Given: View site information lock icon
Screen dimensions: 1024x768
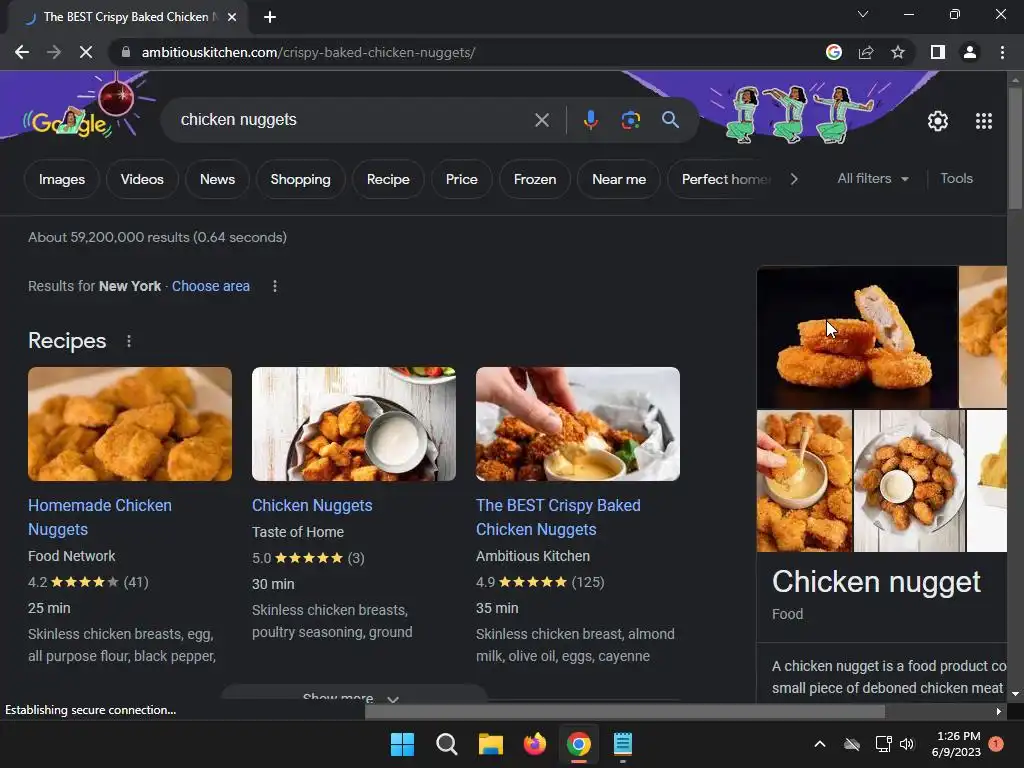Looking at the screenshot, I should [126, 52].
